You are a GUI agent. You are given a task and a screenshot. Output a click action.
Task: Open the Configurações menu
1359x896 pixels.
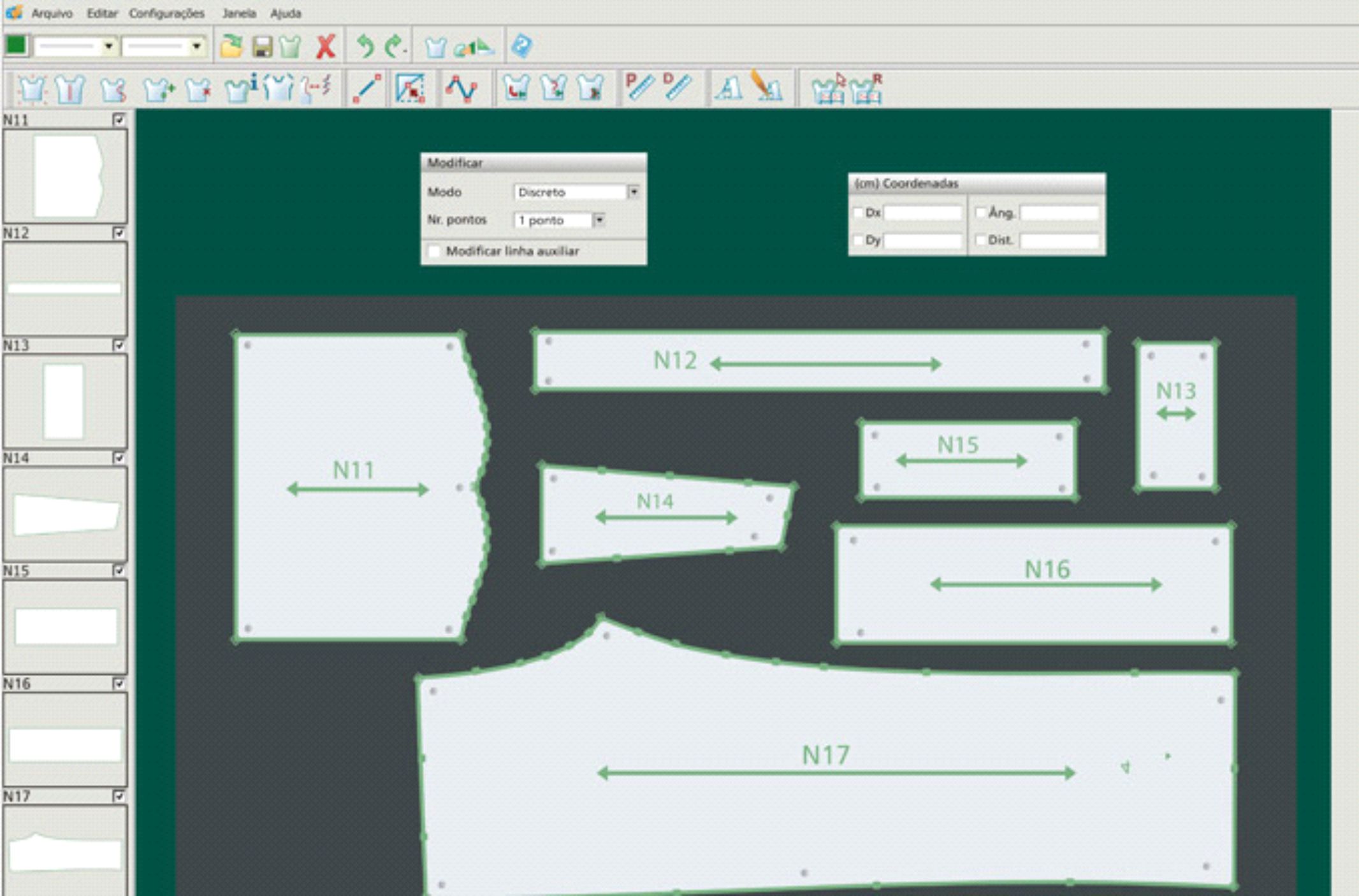point(166,13)
